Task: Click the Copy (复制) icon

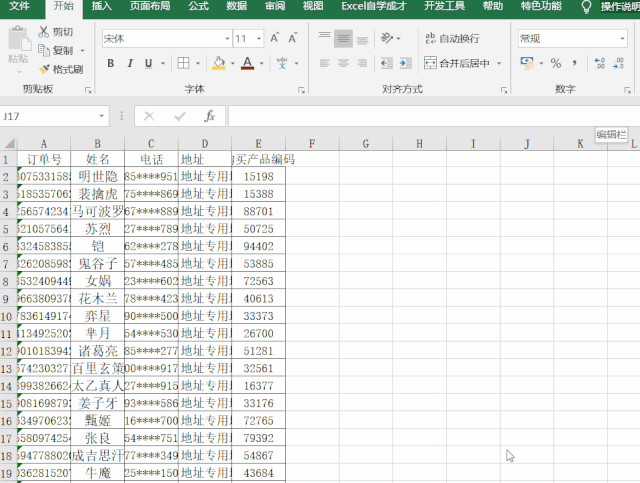Action: coord(44,50)
